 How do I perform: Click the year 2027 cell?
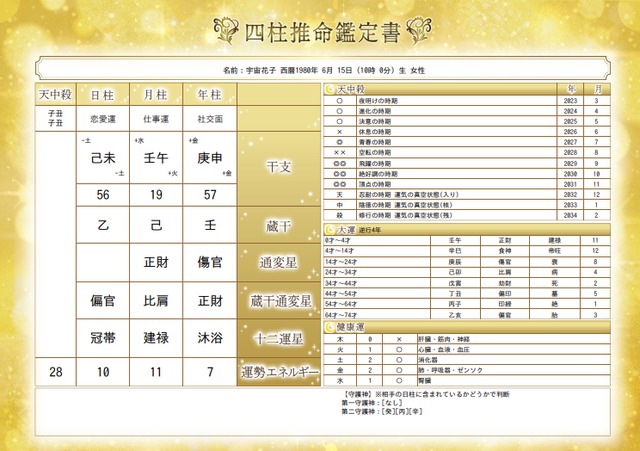point(570,142)
